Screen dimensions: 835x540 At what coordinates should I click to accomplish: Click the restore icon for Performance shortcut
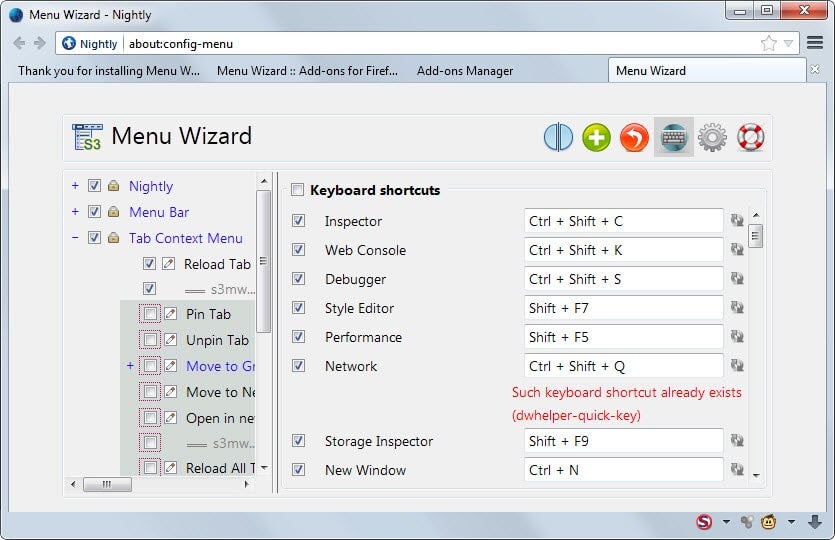point(737,337)
